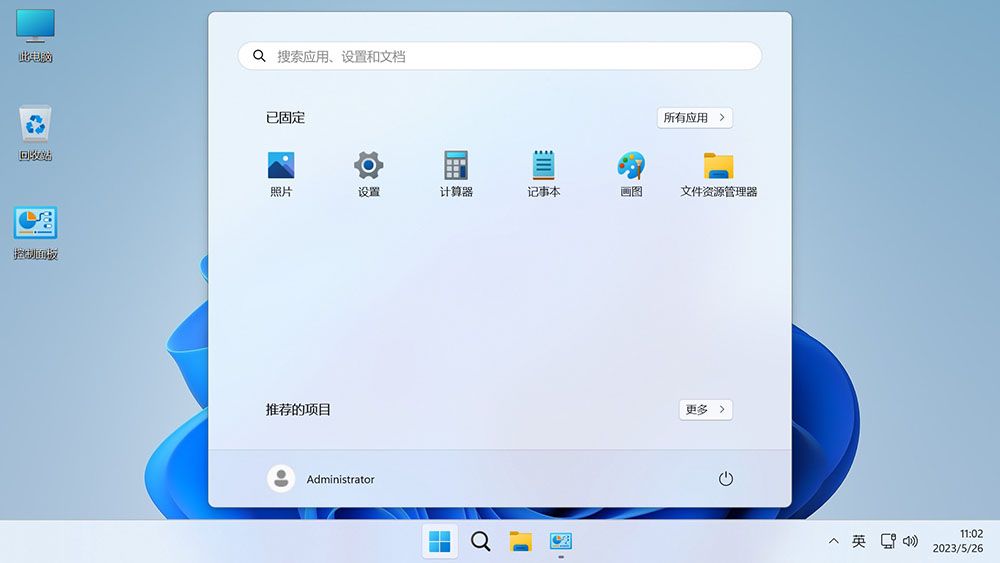Viewport: 1000px width, 563px height.
Task: Open the volume speaker icon in tray
Action: pos(910,541)
